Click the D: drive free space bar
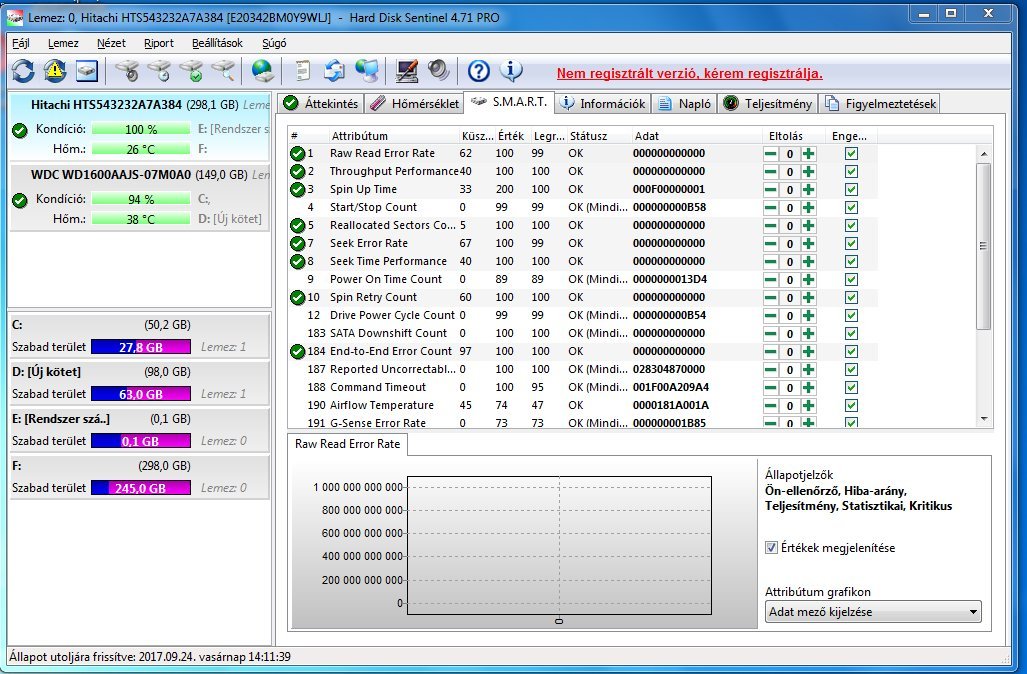Screen dimensions: 1027x674 point(140,394)
